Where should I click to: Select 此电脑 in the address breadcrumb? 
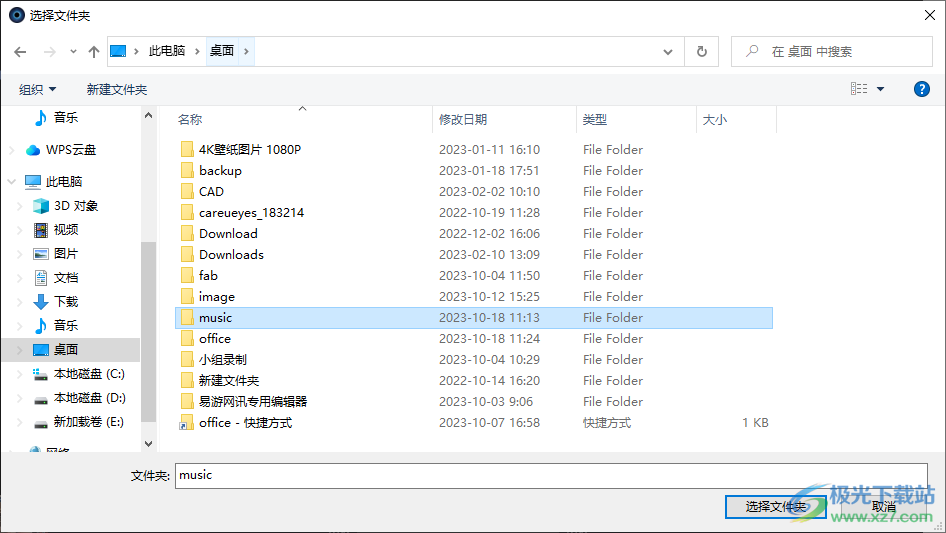[167, 51]
